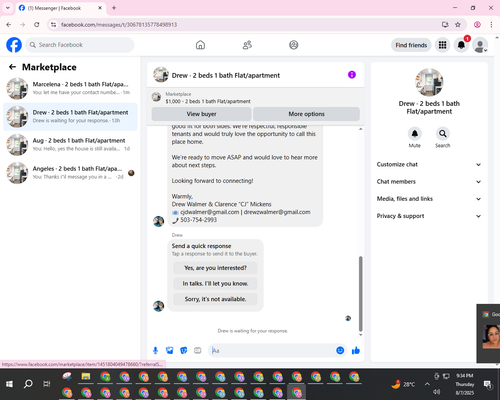Click the listing thumbnail in right panel
Screen dimensions: 500x400
429,82
